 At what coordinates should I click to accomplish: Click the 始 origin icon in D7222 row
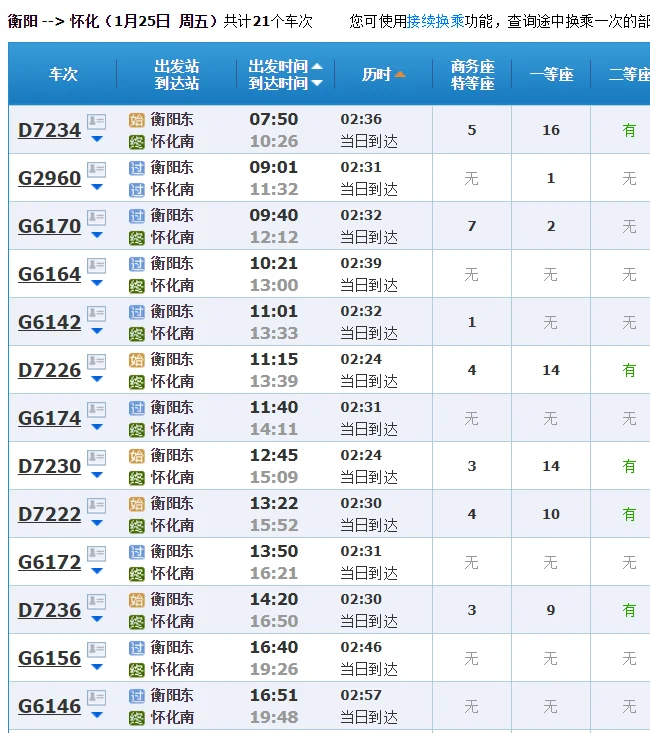pyautogui.click(x=137, y=503)
